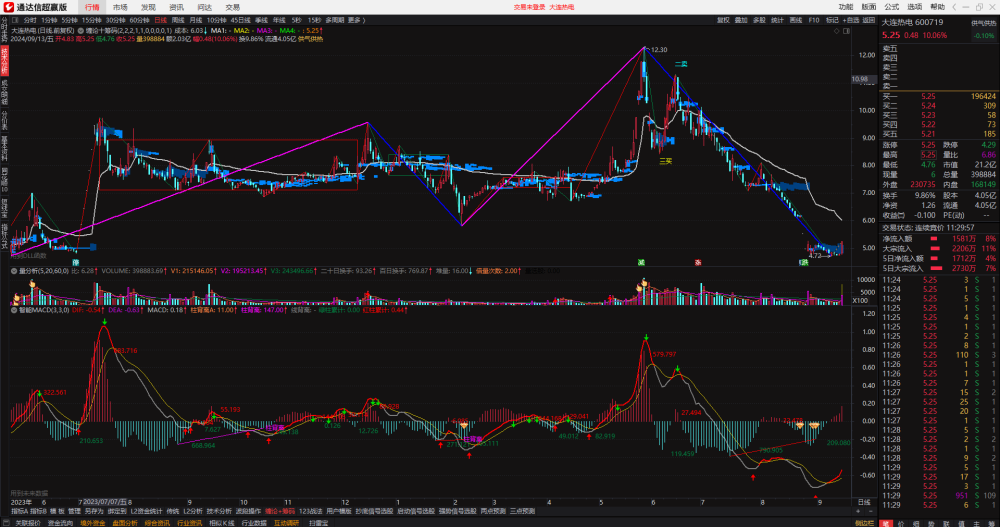1000x527 pixels.
Task: Click the 通达信 red logo icon
Action: tap(8, 7)
